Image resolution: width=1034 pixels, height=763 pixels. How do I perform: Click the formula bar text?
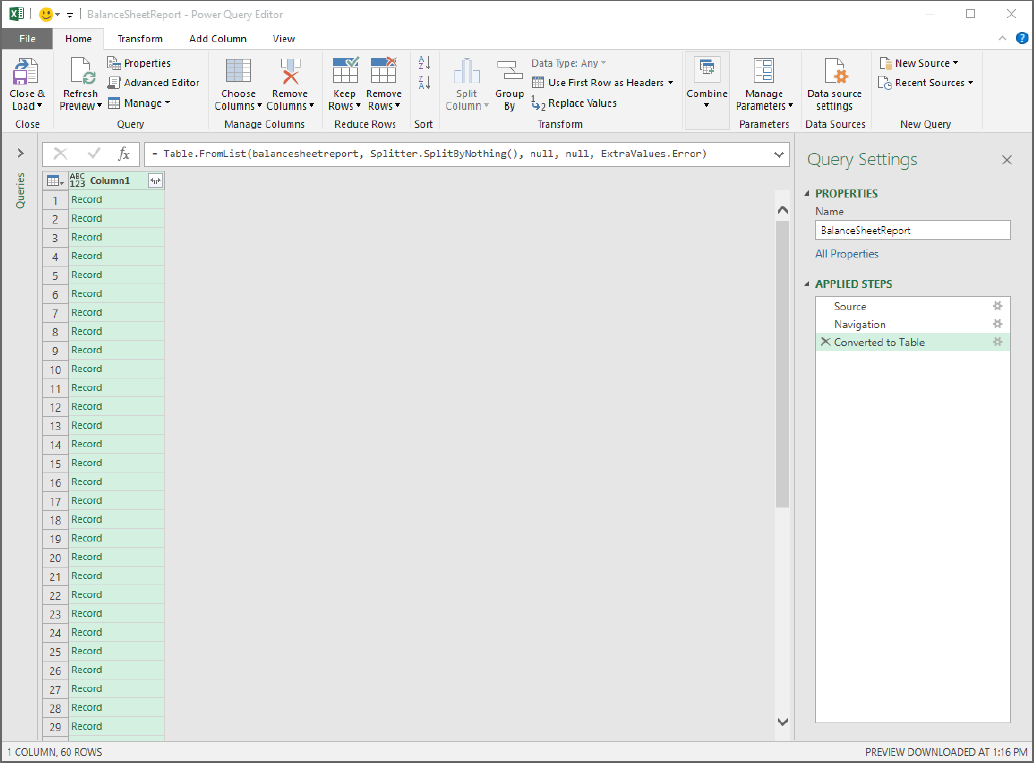point(429,154)
